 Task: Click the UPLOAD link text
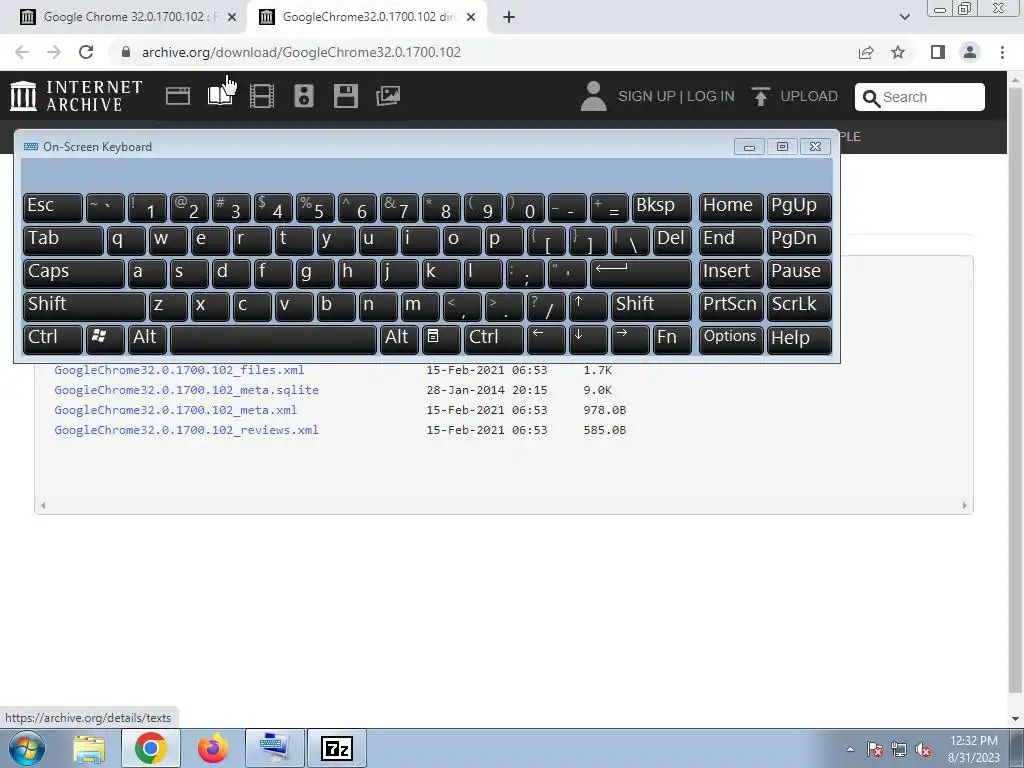(809, 97)
